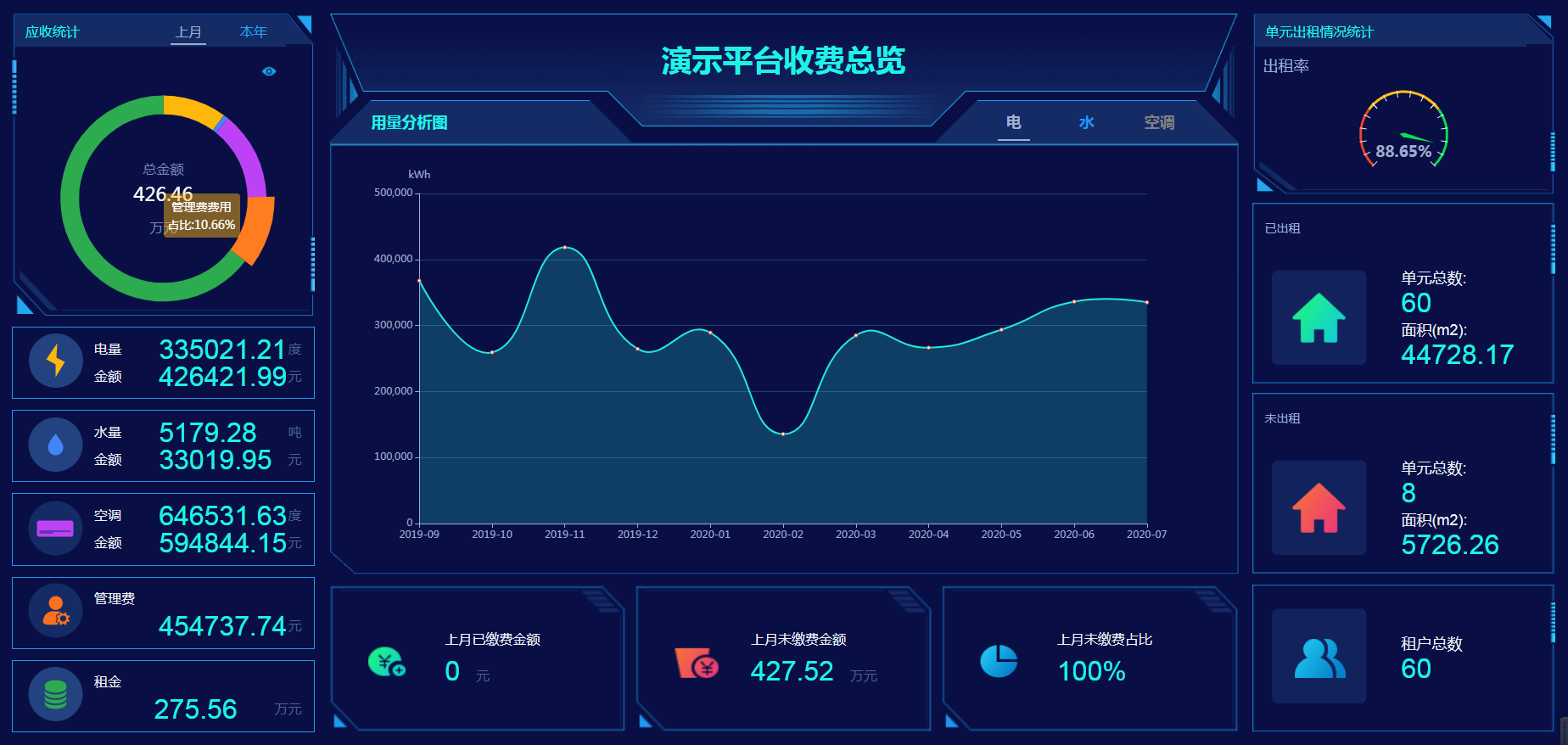Click the 管理费费用 tooltip on donut
Image resolution: width=1568 pixels, height=745 pixels.
[x=202, y=216]
